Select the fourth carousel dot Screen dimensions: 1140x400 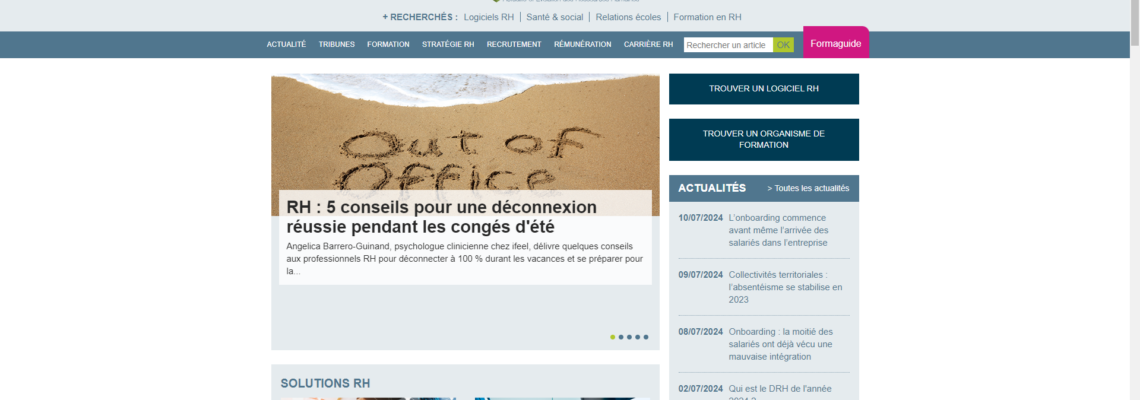(638, 337)
